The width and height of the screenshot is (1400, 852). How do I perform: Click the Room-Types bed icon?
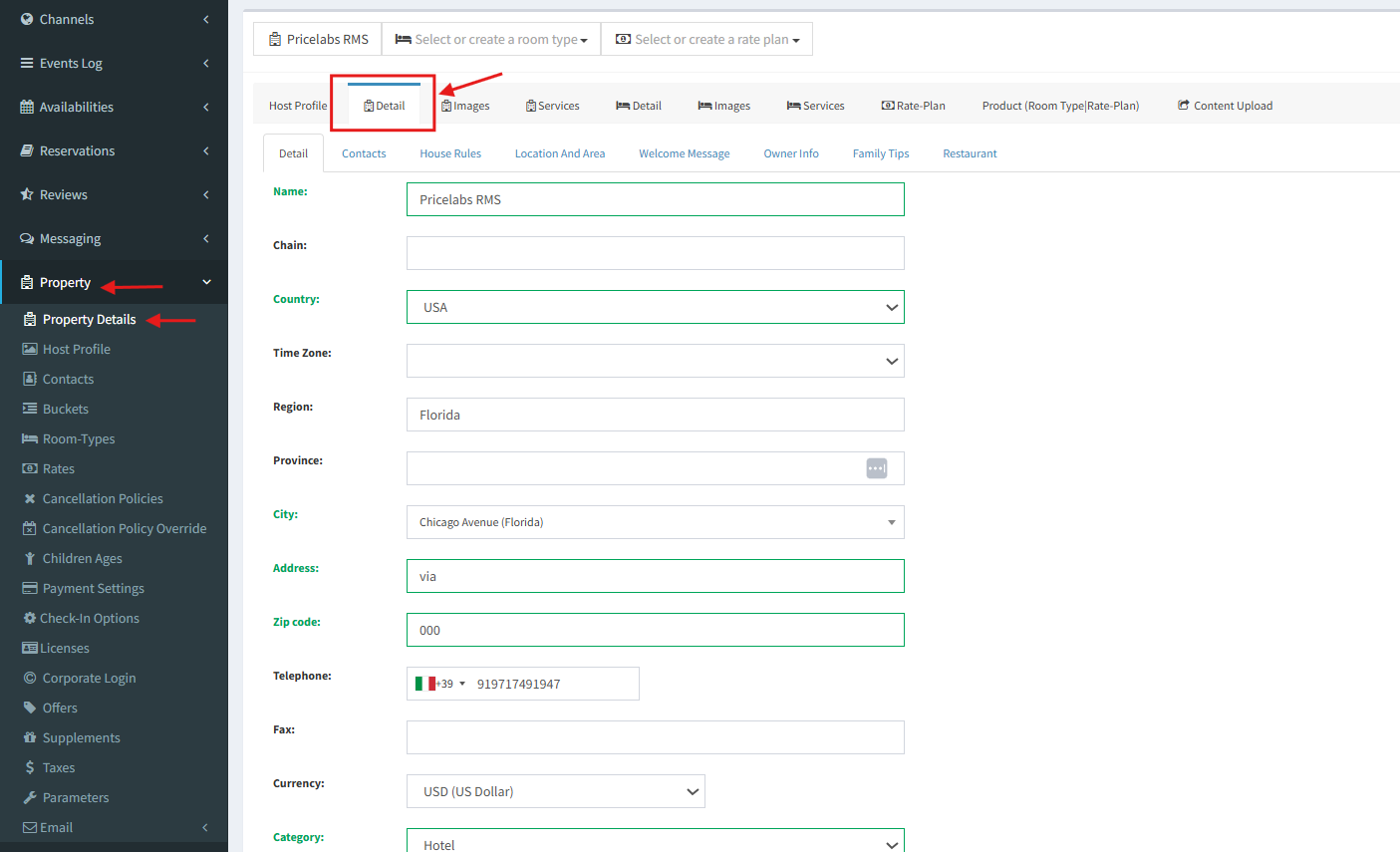pos(30,438)
